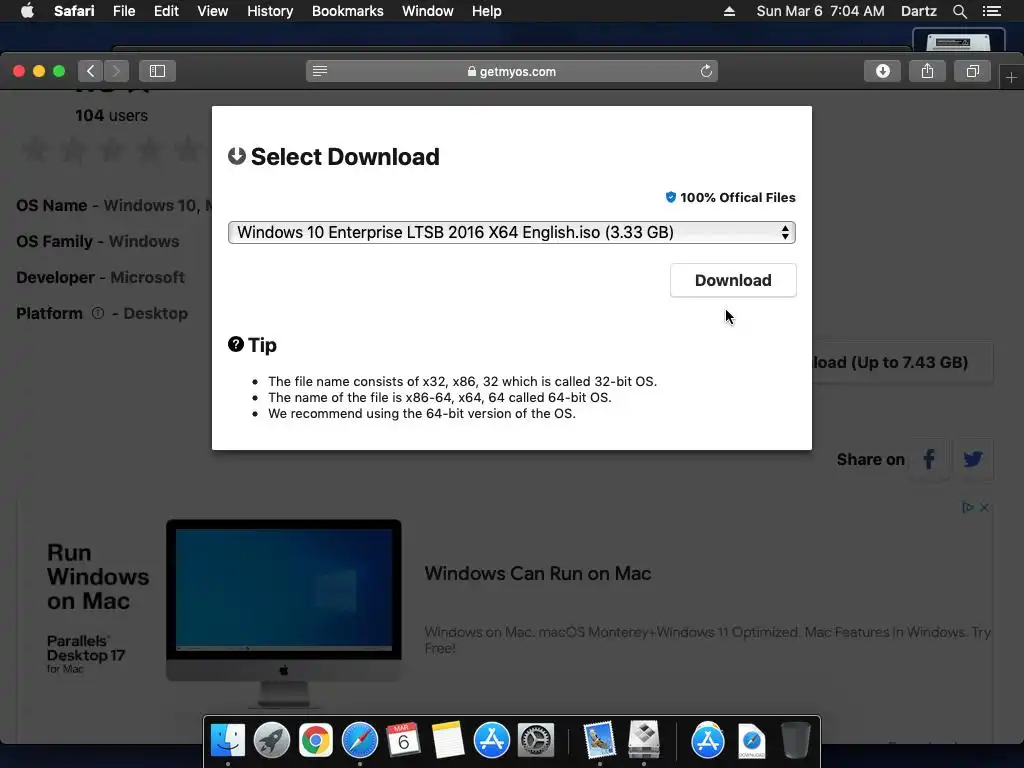Open Mail stamp icon in Dock
The height and width of the screenshot is (768, 1024).
(600, 741)
